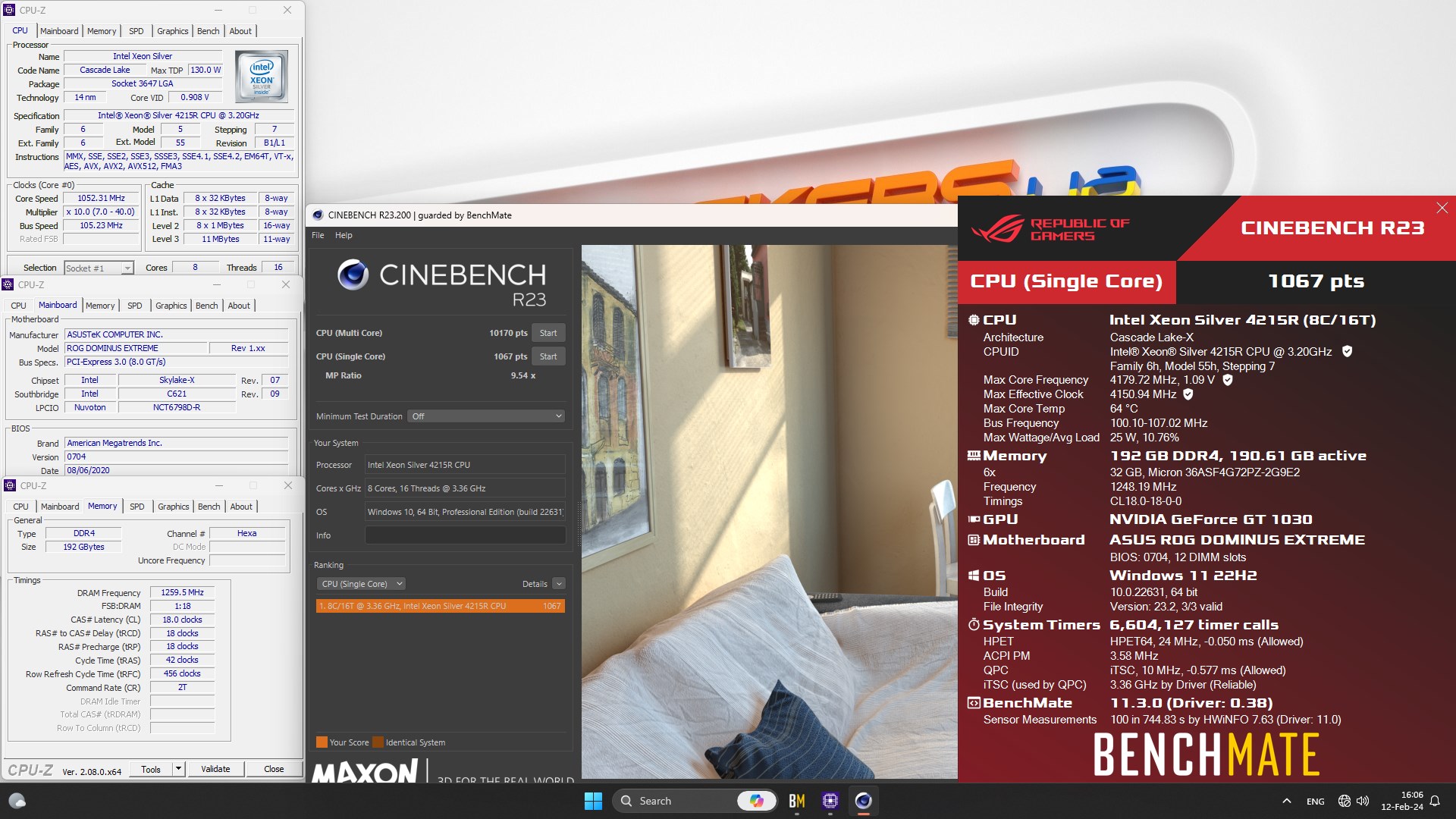Open Bench tab in top CPU-Z window
Image resolution: width=1456 pixels, height=819 pixels.
(208, 31)
